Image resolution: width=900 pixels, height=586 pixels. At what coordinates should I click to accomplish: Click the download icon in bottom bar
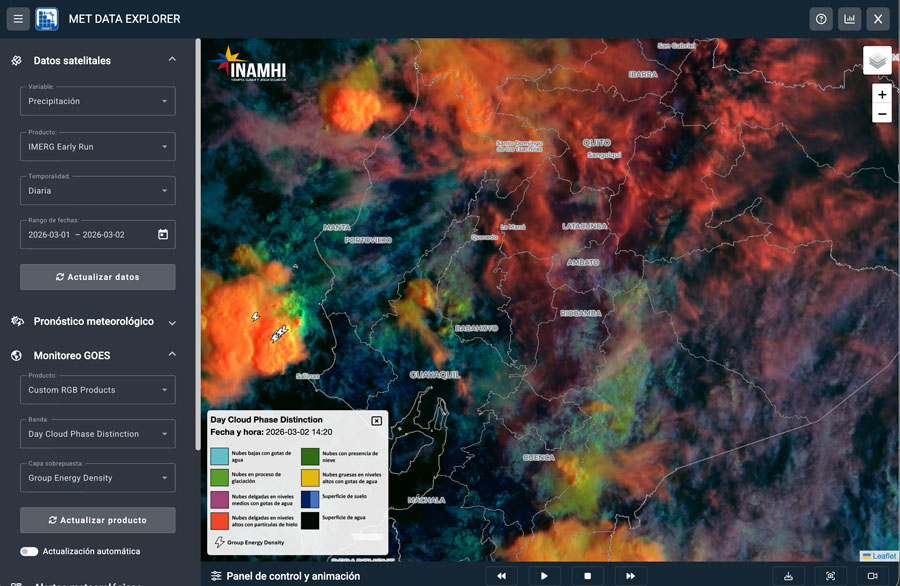tap(788, 576)
